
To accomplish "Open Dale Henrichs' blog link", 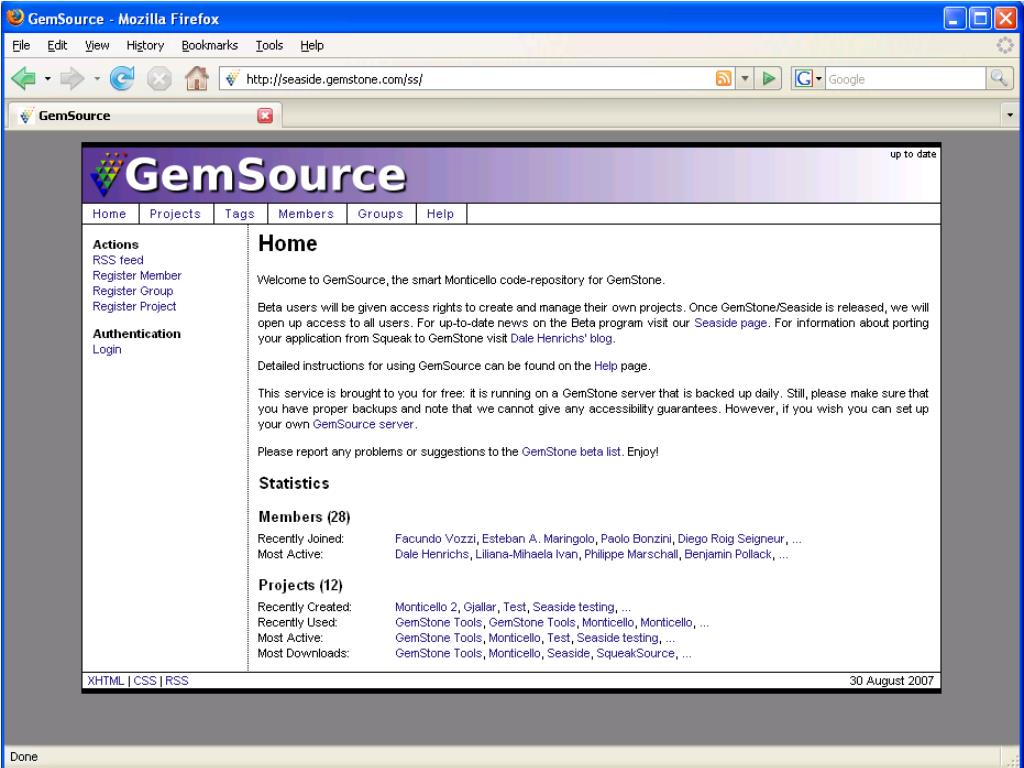I will [562, 338].
